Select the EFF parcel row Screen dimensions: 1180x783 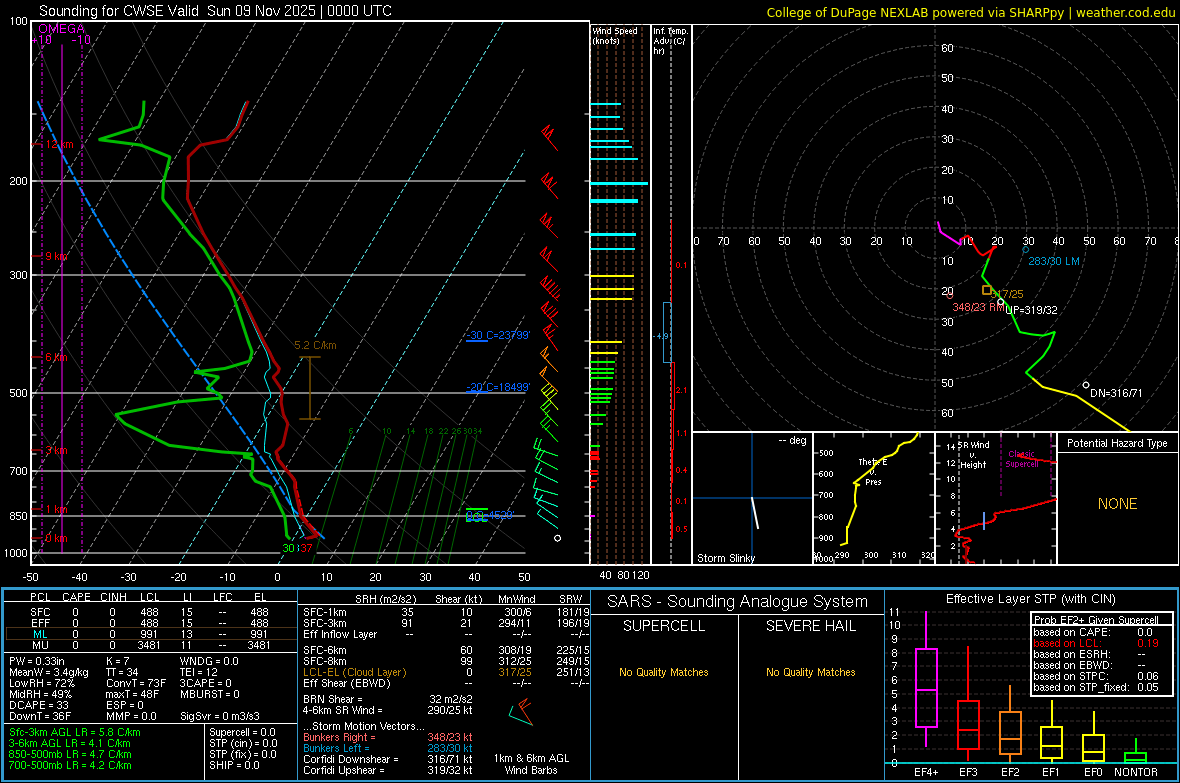point(150,623)
